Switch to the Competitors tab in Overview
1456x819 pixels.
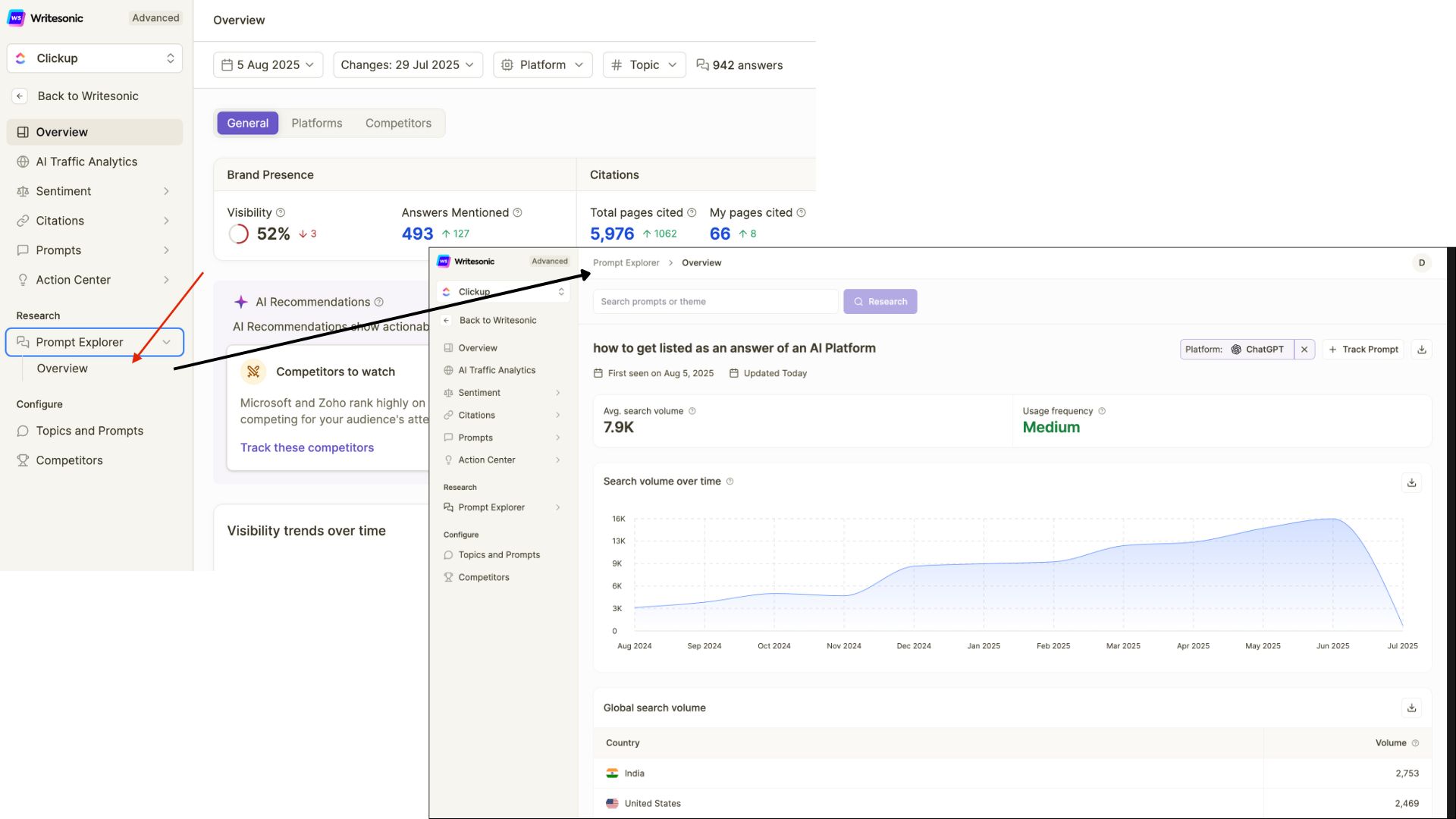pyautogui.click(x=398, y=123)
